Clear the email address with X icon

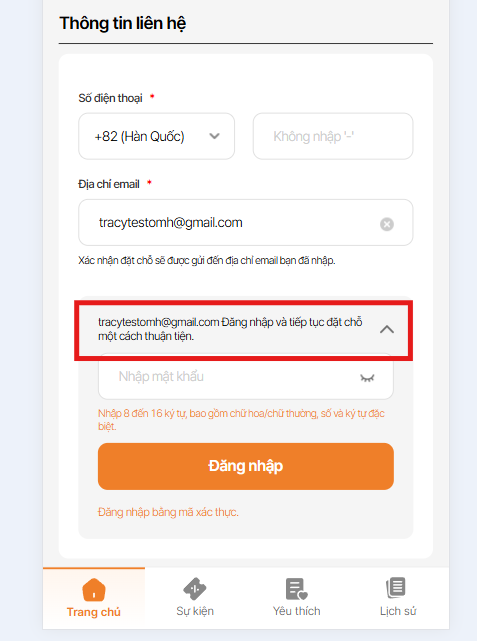387,224
